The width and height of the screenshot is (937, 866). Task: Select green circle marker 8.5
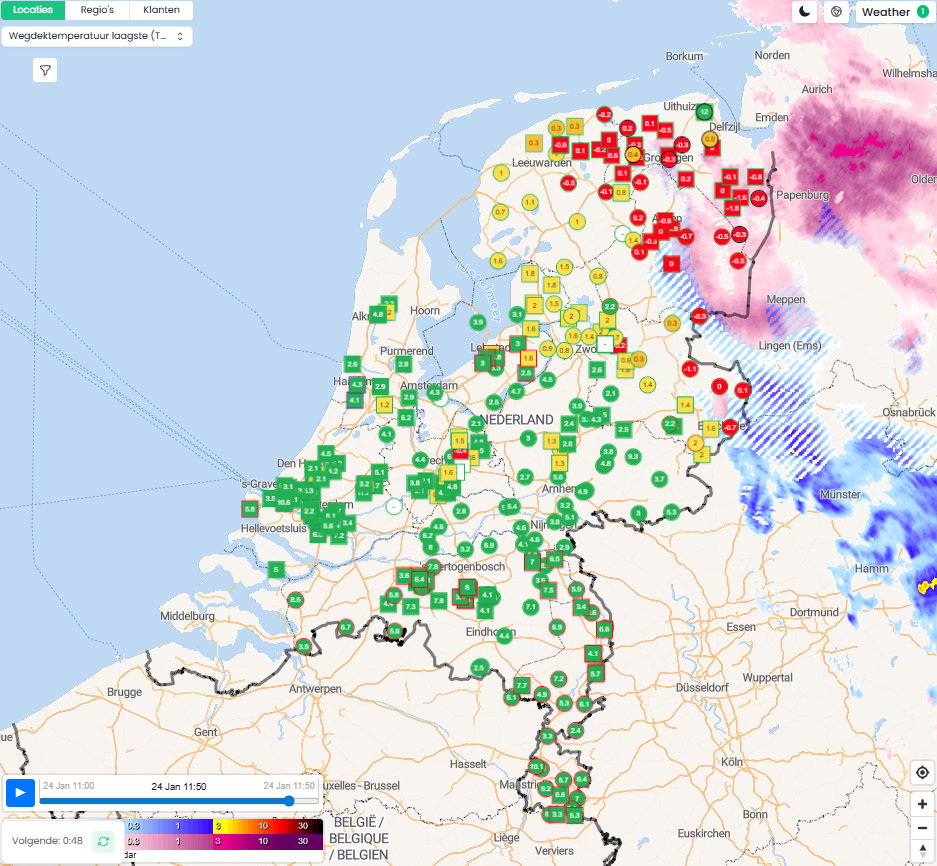[x=295, y=599]
